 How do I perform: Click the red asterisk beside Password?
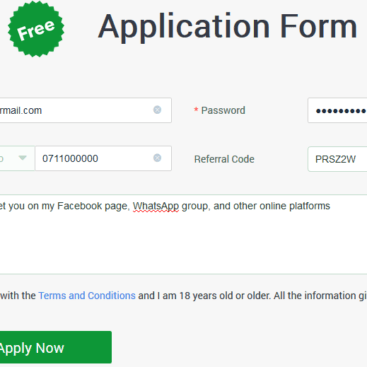pos(196,110)
